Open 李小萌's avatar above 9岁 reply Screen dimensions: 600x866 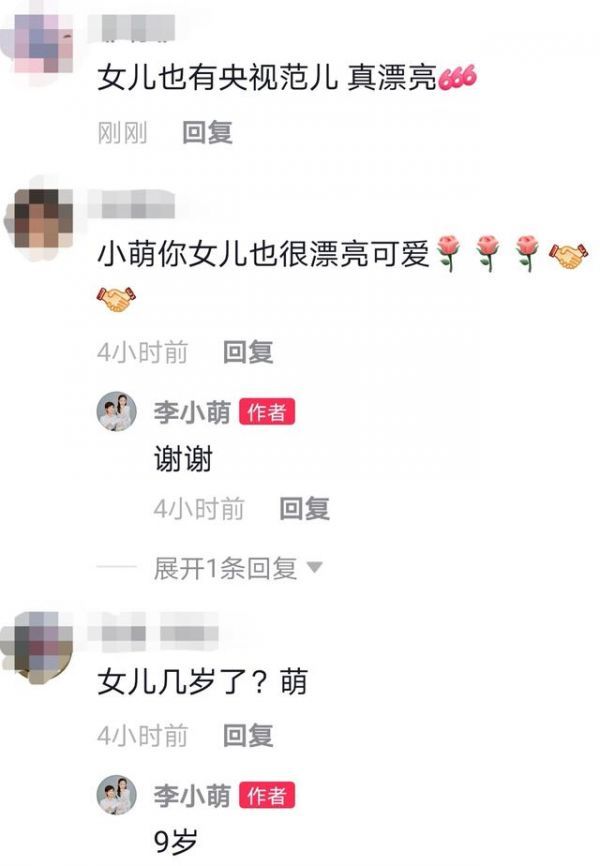pos(117,795)
